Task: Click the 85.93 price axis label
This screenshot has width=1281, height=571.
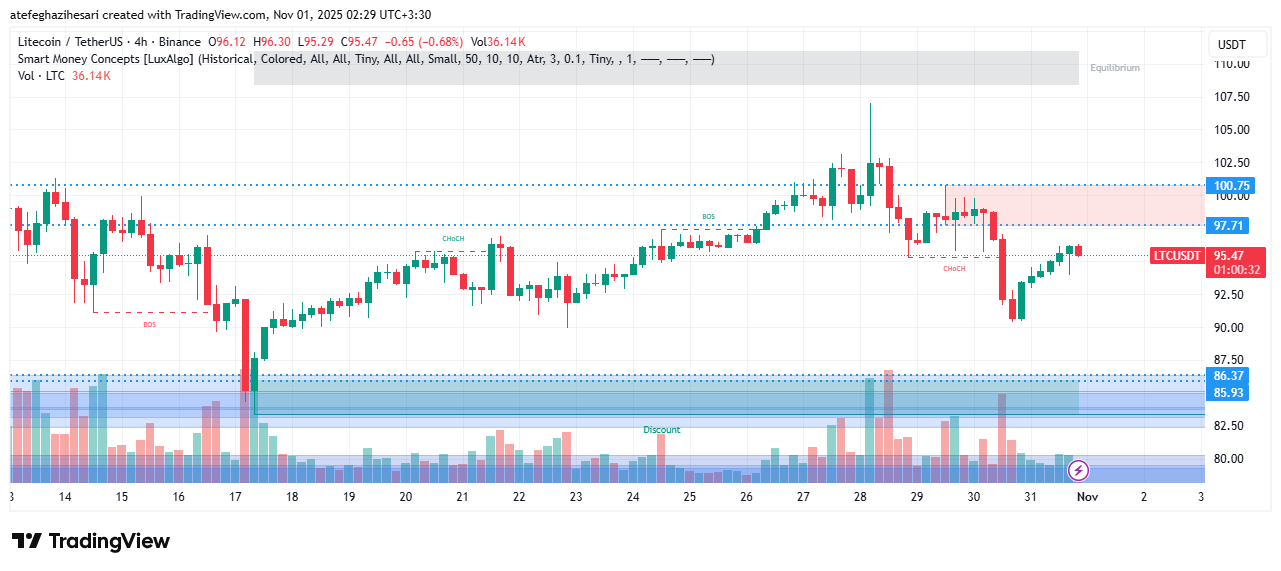Action: pos(1229,392)
